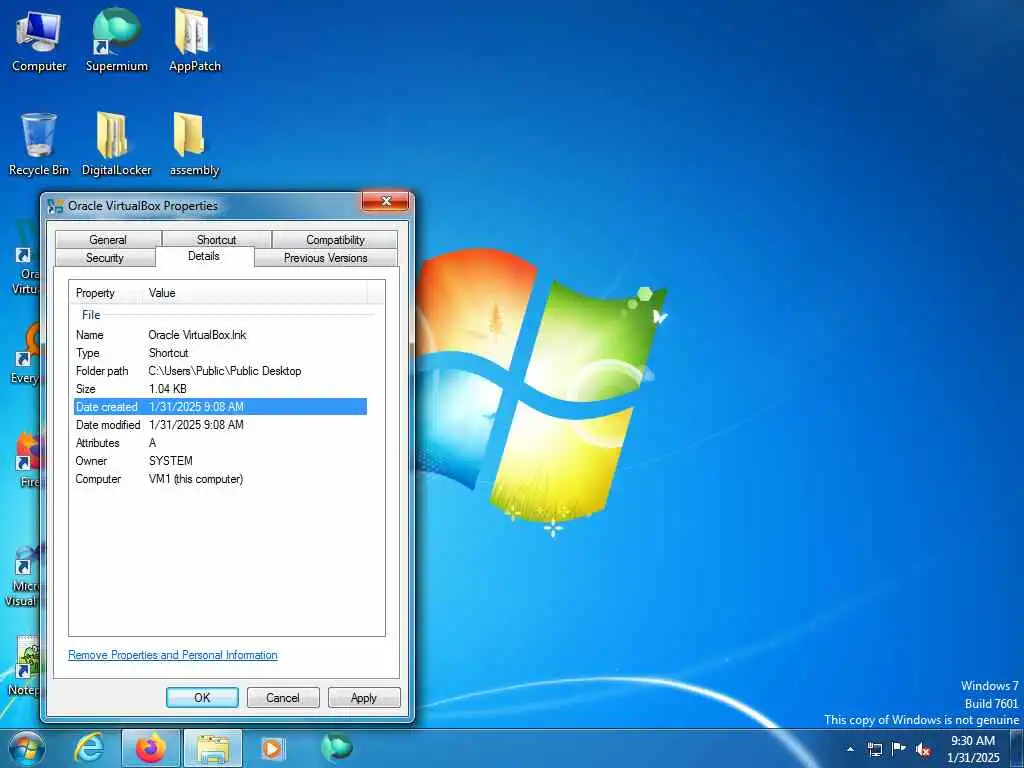Show hidden system tray icons
The height and width of the screenshot is (768, 1024).
850,749
